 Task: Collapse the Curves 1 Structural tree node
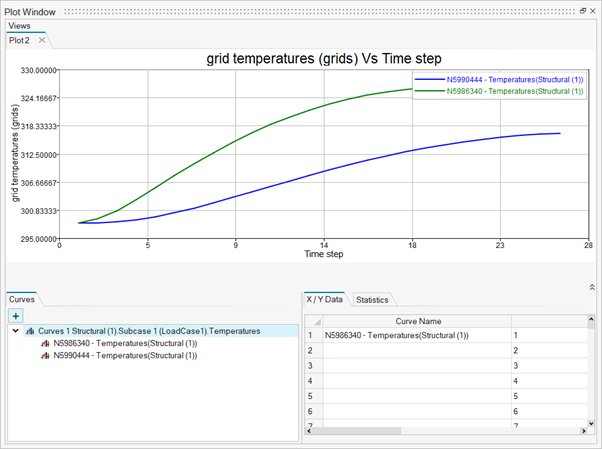pyautogui.click(x=16, y=331)
